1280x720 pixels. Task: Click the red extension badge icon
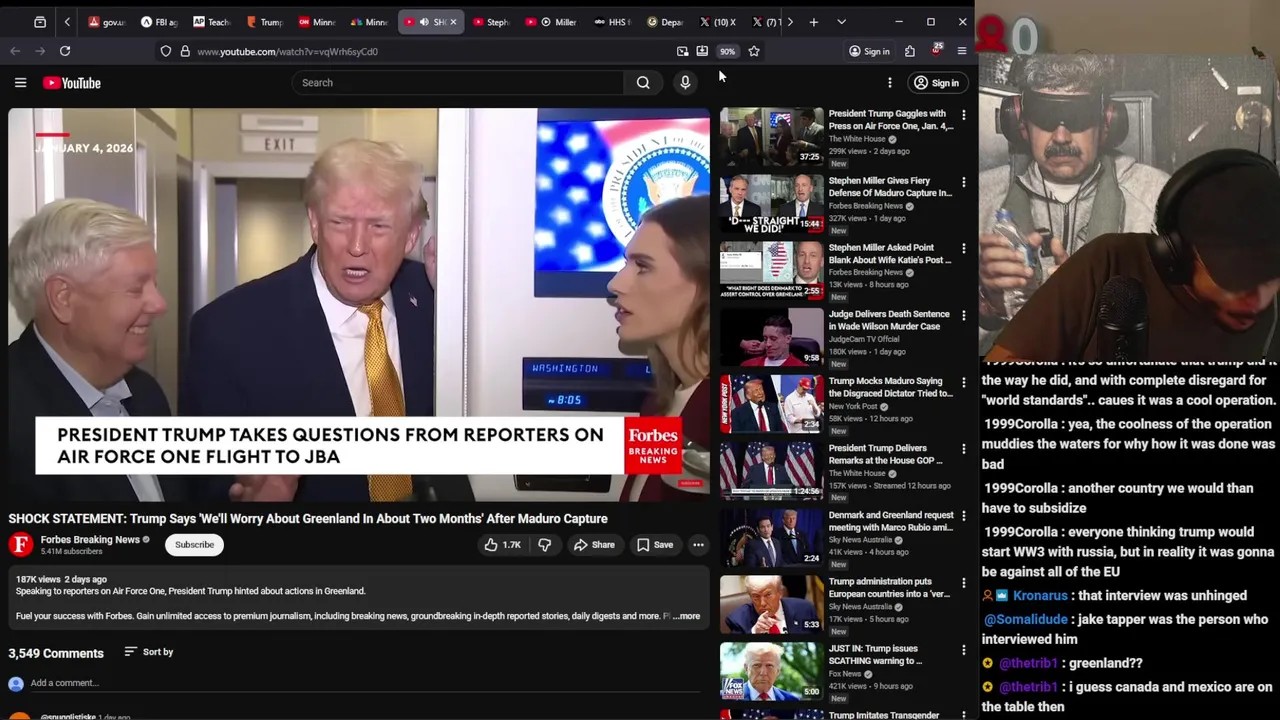tap(937, 50)
